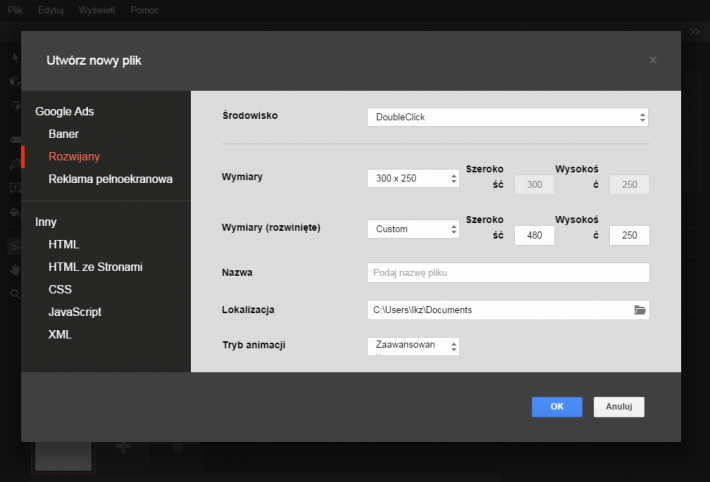Image resolution: width=710 pixels, height=482 pixels.
Task: Click the expanded width field showing 480
Action: pyautogui.click(x=534, y=236)
